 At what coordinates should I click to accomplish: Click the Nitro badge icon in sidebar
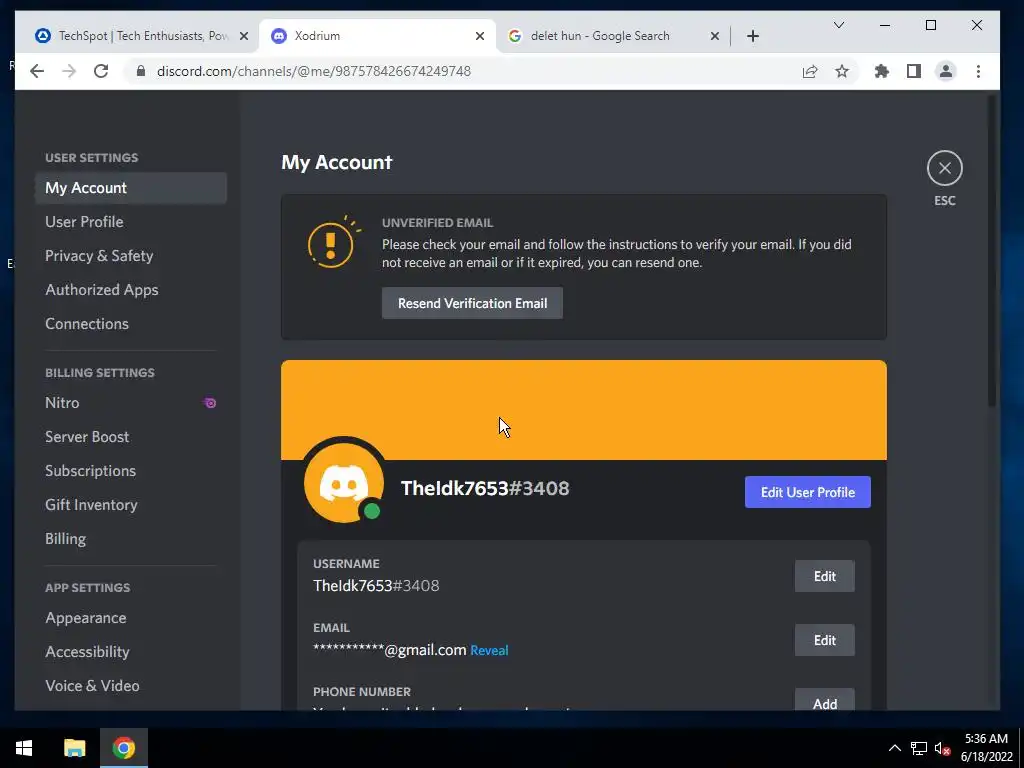click(210, 403)
